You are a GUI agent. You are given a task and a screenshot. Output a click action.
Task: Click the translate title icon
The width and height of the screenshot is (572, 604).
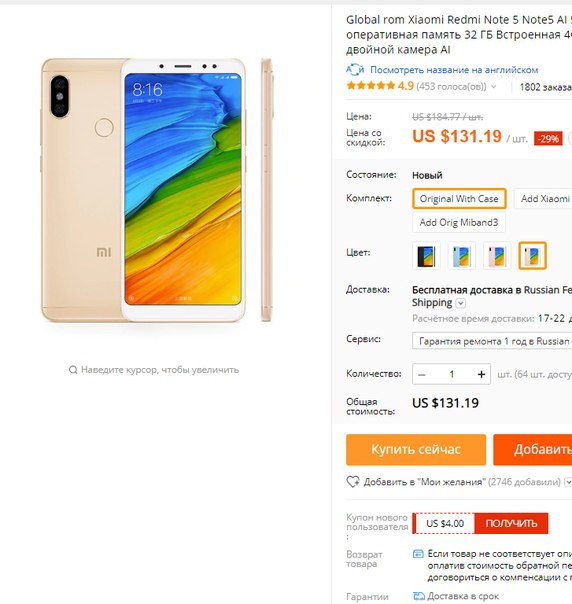[x=355, y=70]
